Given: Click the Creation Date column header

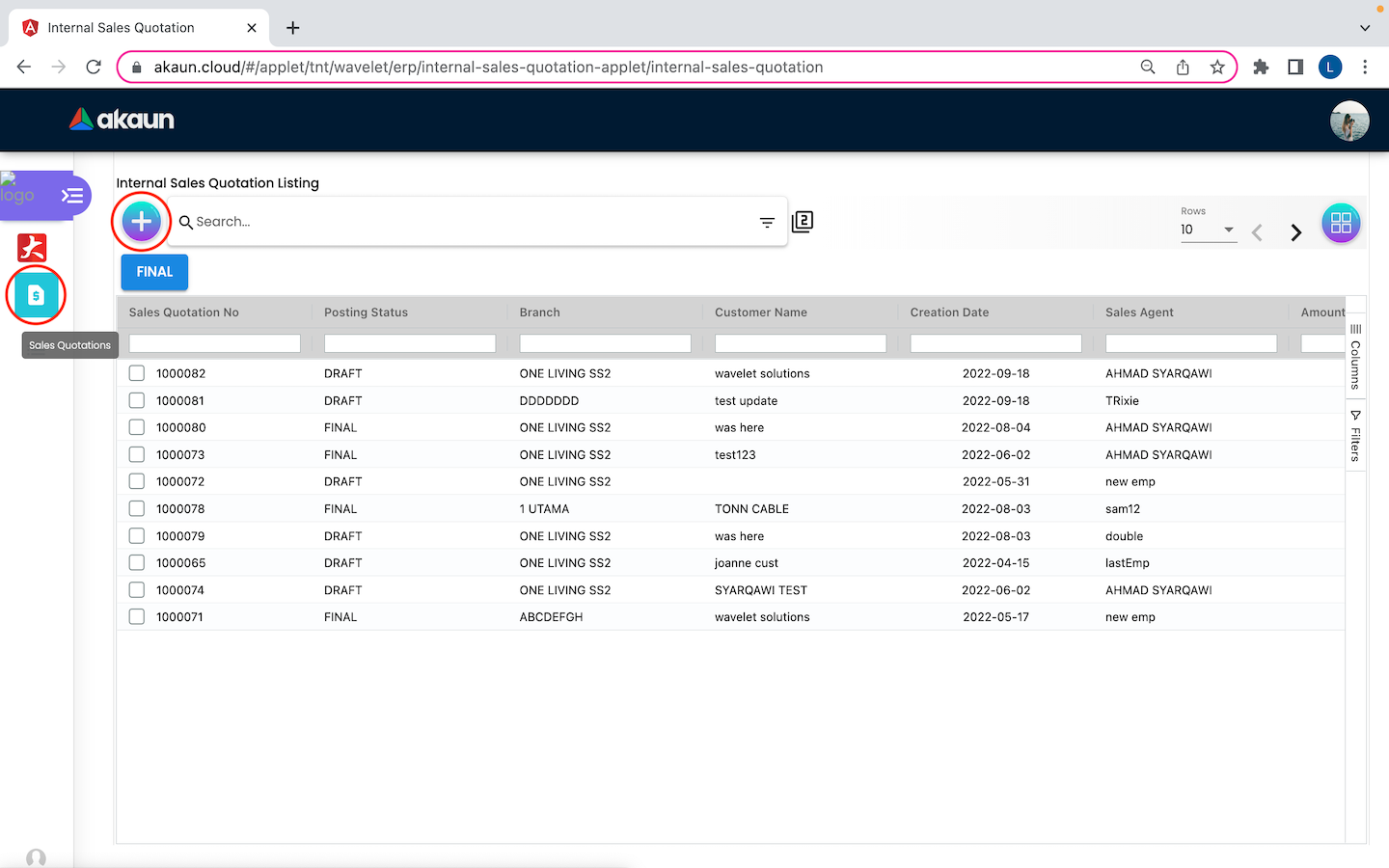Looking at the screenshot, I should click(949, 312).
